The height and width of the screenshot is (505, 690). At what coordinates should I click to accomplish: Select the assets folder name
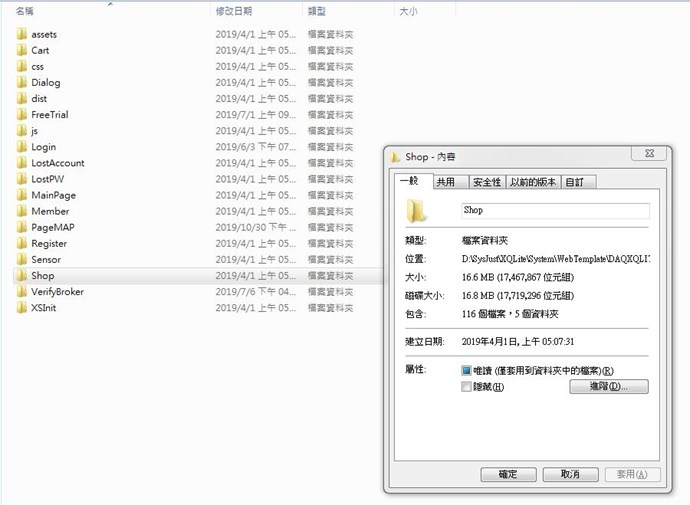(44, 34)
